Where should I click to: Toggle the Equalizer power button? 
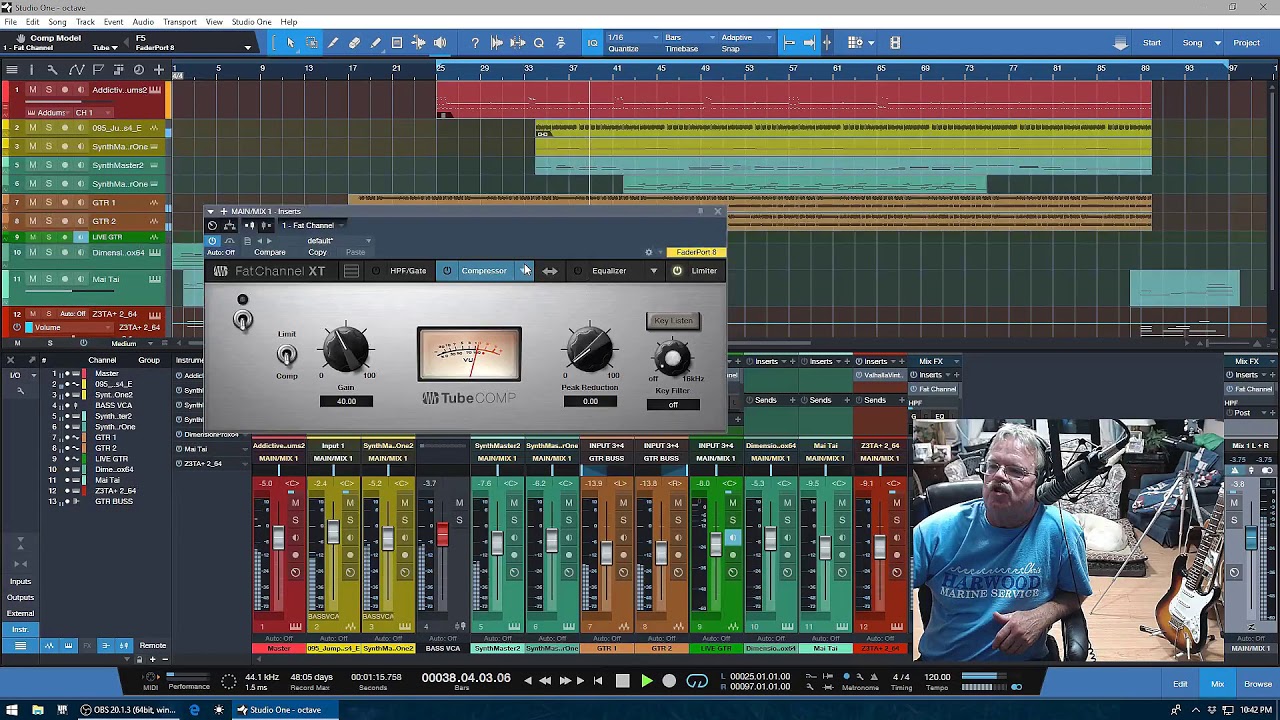point(577,271)
